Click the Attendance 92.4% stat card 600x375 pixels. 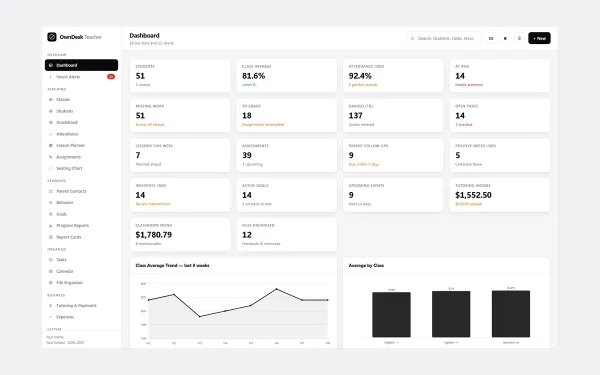(x=393, y=75)
